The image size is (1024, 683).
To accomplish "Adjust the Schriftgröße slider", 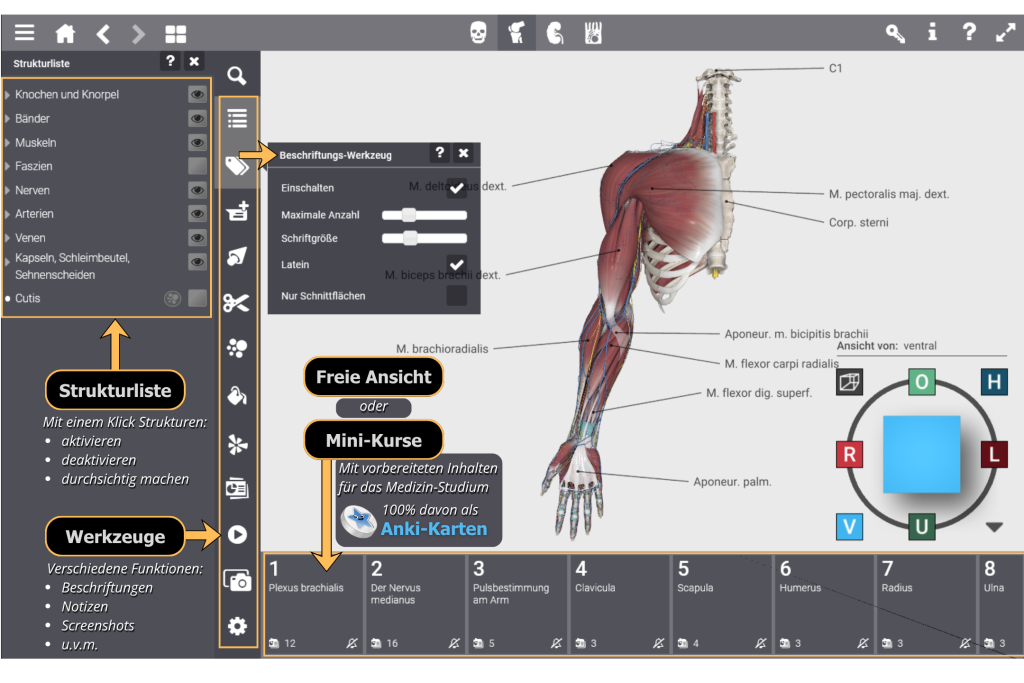I will tap(424, 238).
